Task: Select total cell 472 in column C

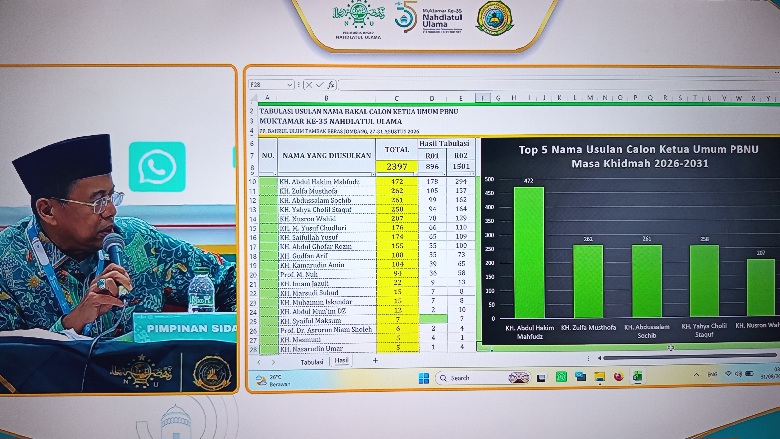Action: (x=397, y=182)
